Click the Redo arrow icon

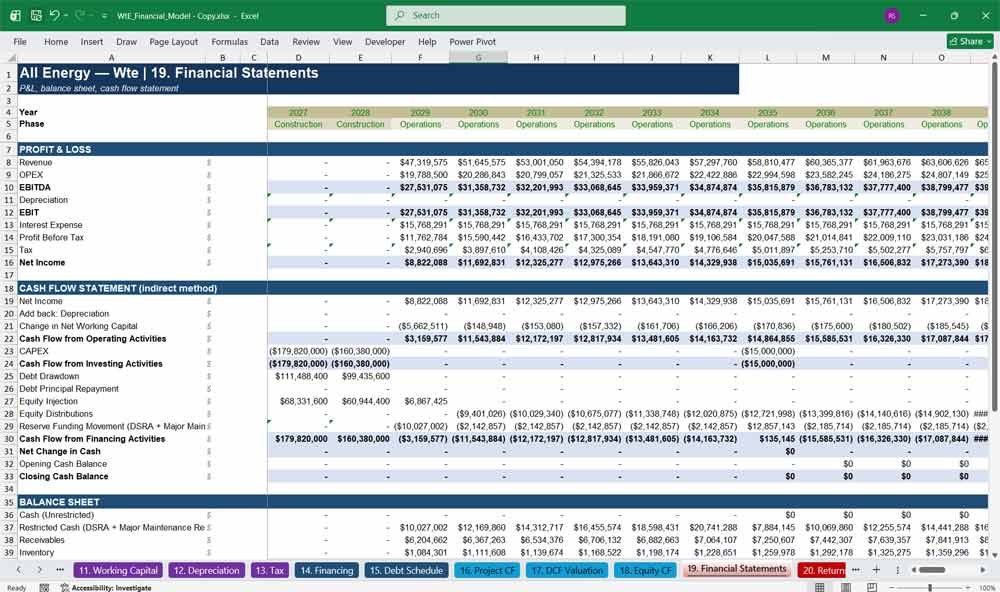tap(80, 15)
